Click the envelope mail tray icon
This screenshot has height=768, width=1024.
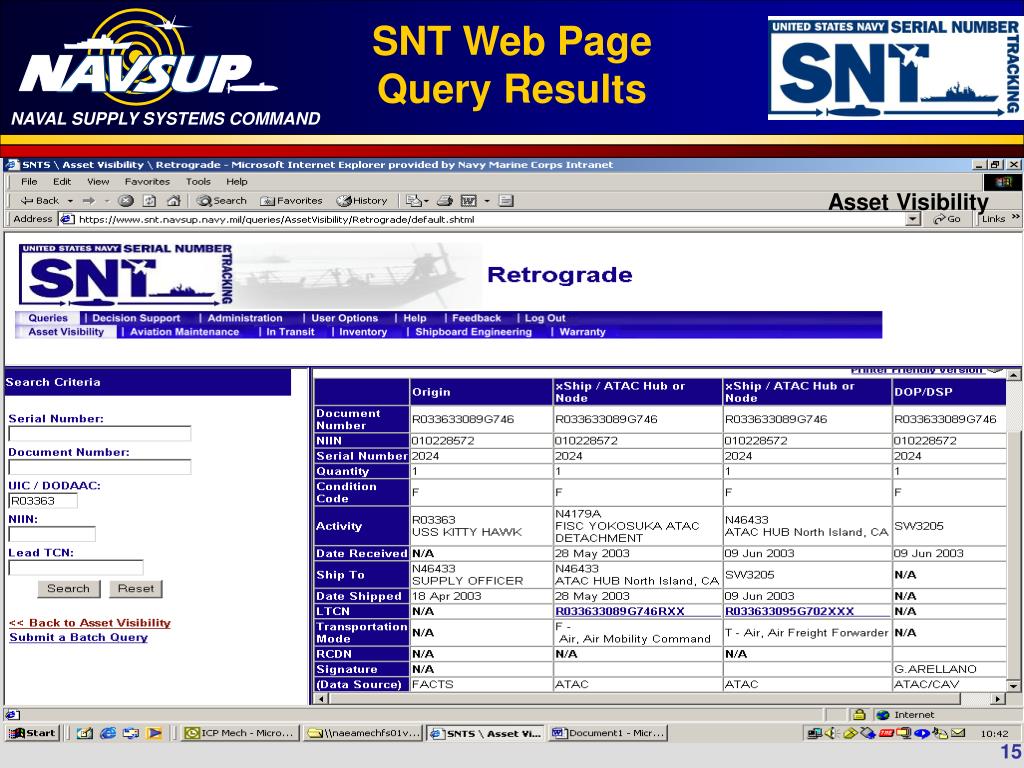pos(958,733)
